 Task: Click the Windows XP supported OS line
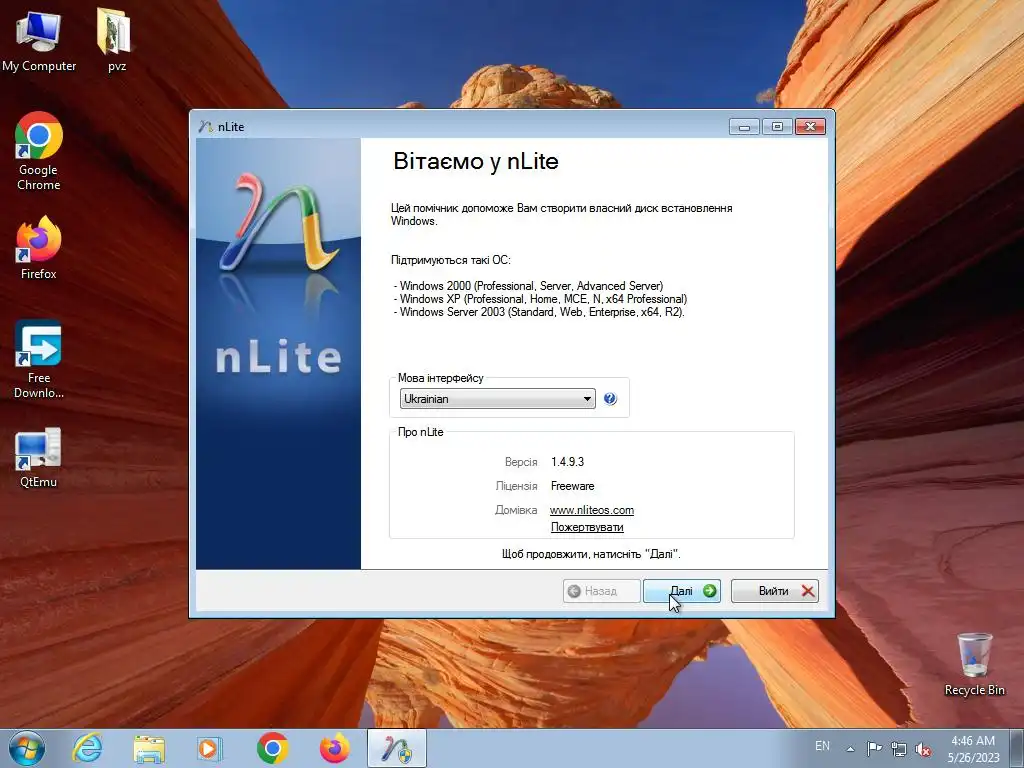[x=541, y=299]
